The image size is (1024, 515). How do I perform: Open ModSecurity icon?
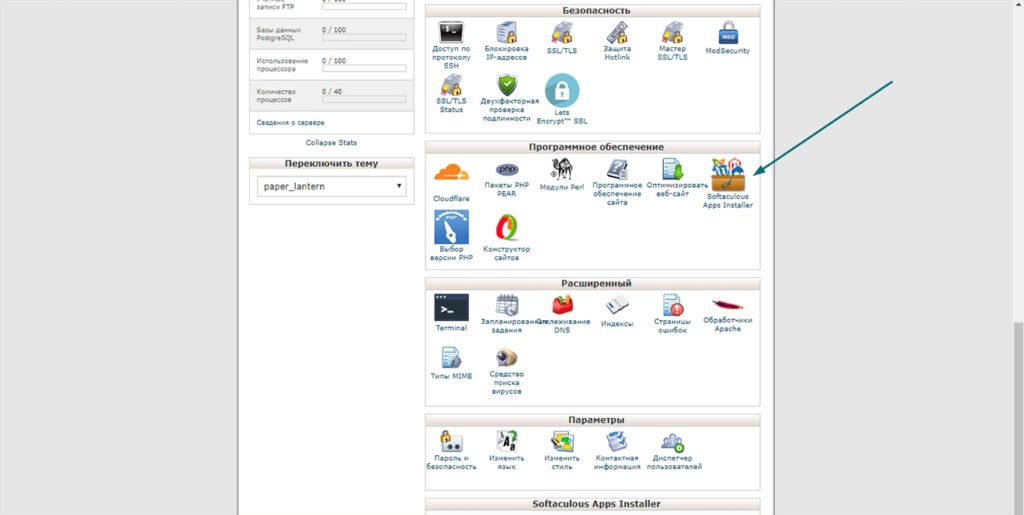tap(728, 33)
